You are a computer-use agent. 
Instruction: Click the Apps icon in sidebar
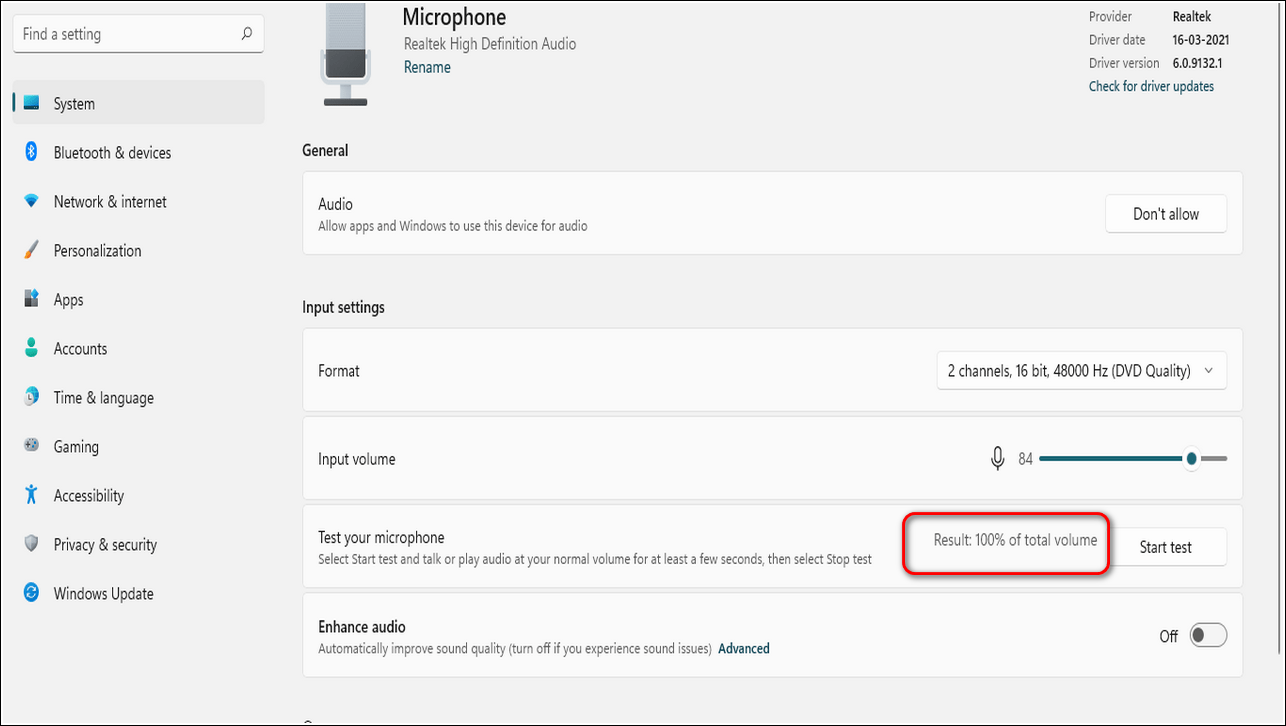(x=32, y=299)
